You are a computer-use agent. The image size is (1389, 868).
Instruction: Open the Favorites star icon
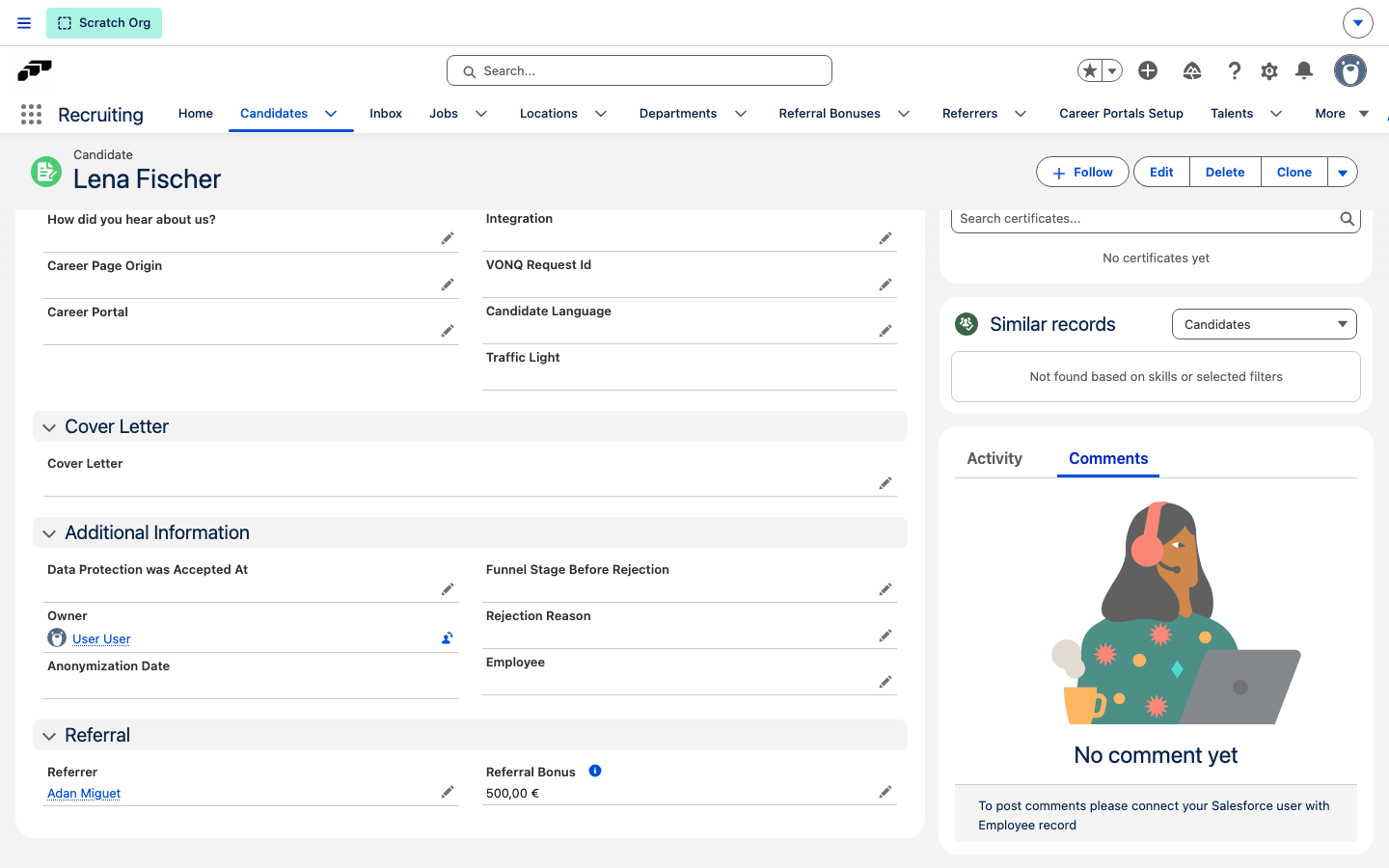click(1090, 70)
